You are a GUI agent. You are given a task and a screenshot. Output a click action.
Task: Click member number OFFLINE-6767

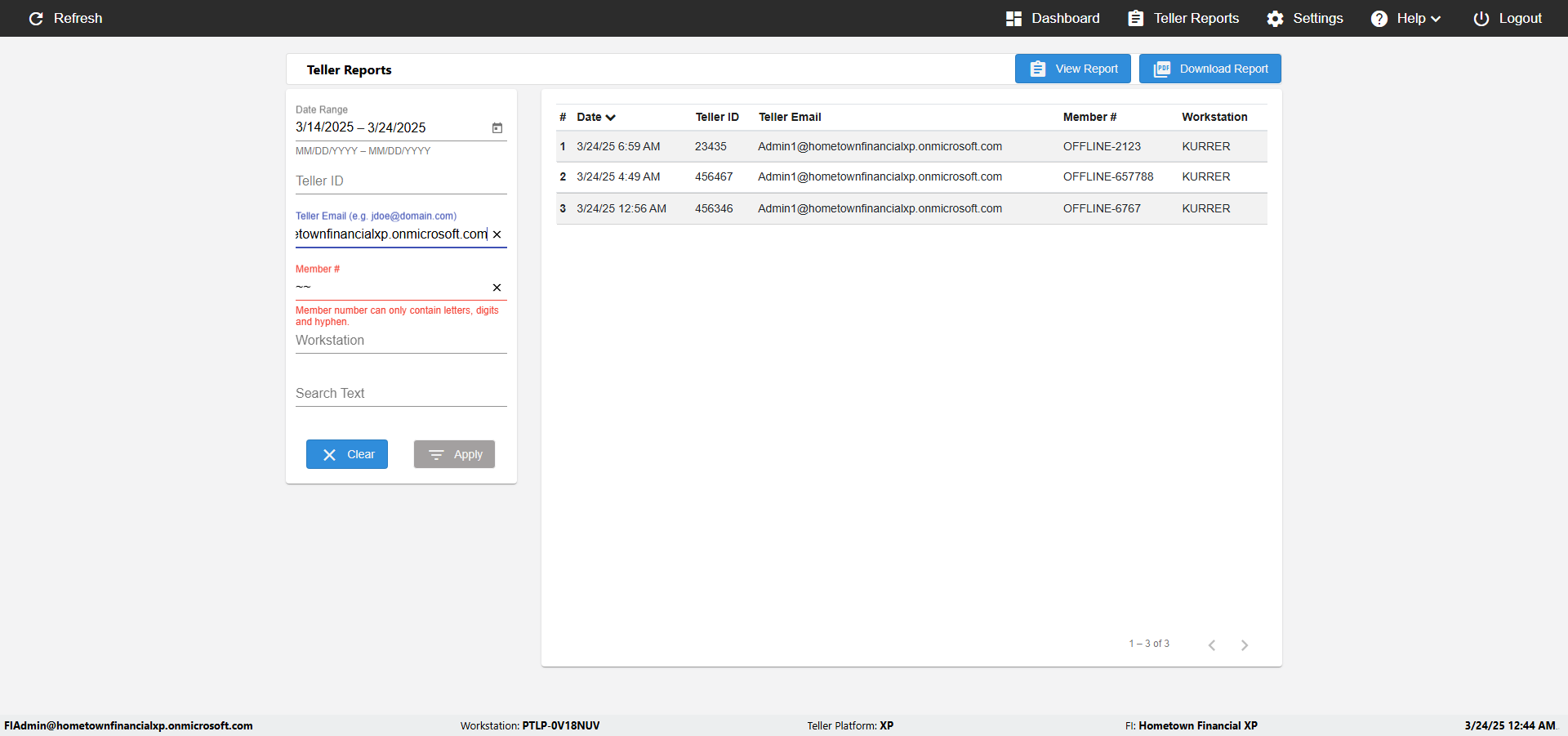[1102, 208]
